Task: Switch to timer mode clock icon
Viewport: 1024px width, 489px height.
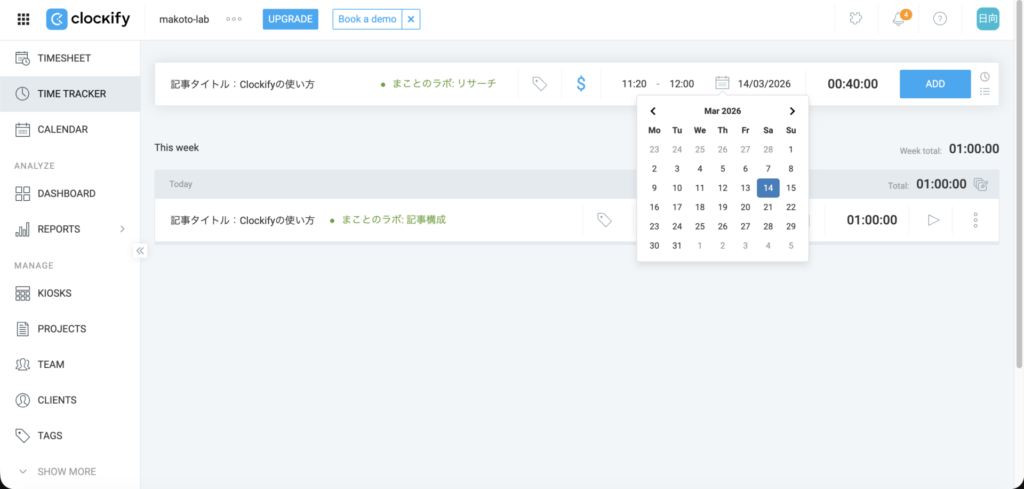Action: [985, 77]
